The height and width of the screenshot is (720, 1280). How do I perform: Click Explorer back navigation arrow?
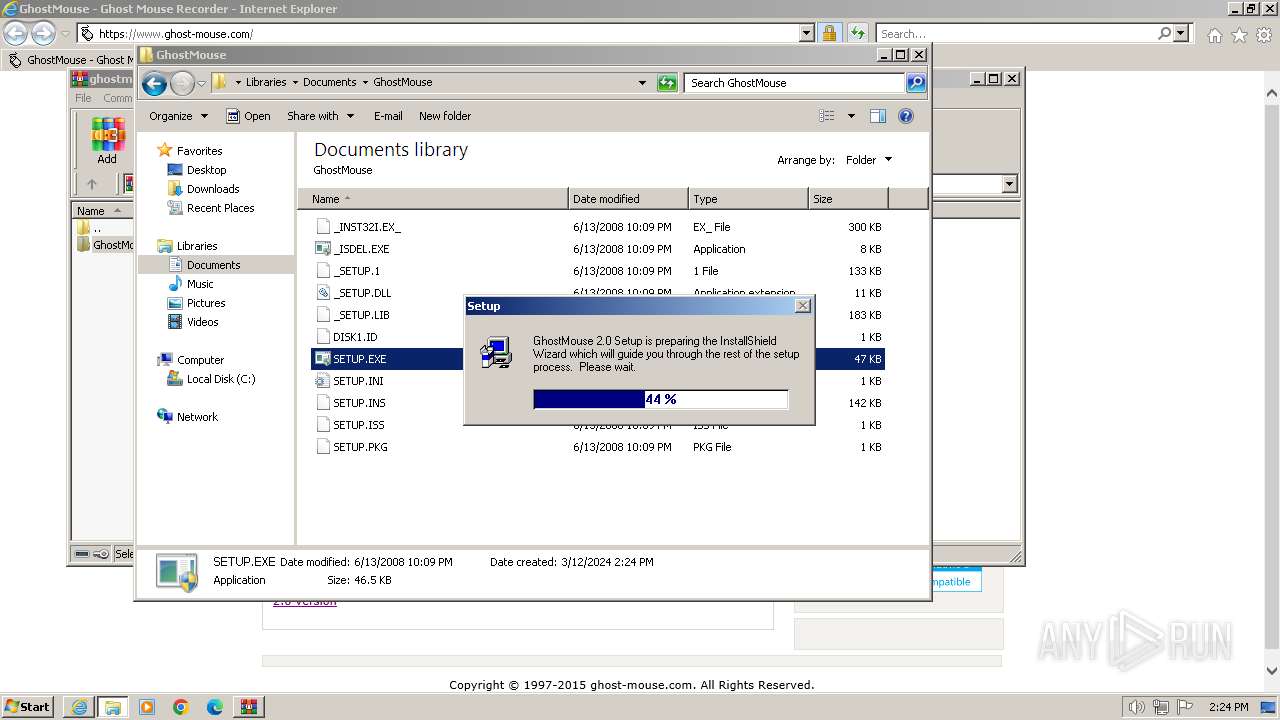tap(154, 83)
